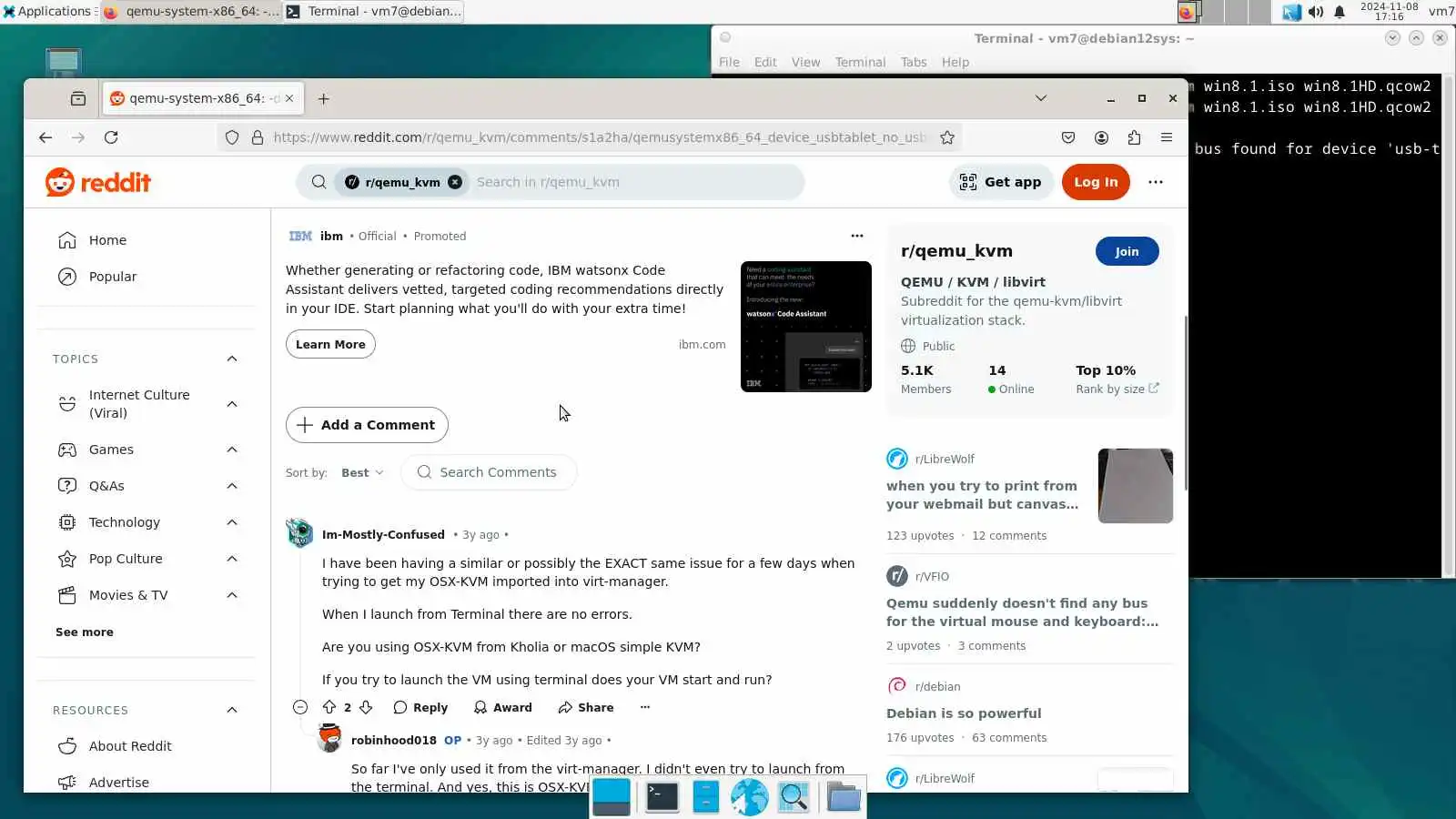
Task: Launch the terminal from the dock
Action: 662,797
